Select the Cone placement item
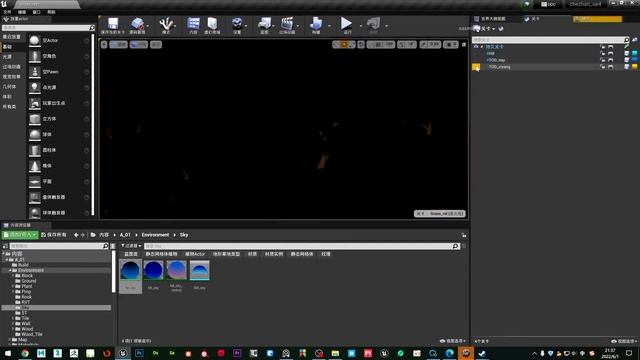Viewport: 640px width, 360px height. [59, 166]
